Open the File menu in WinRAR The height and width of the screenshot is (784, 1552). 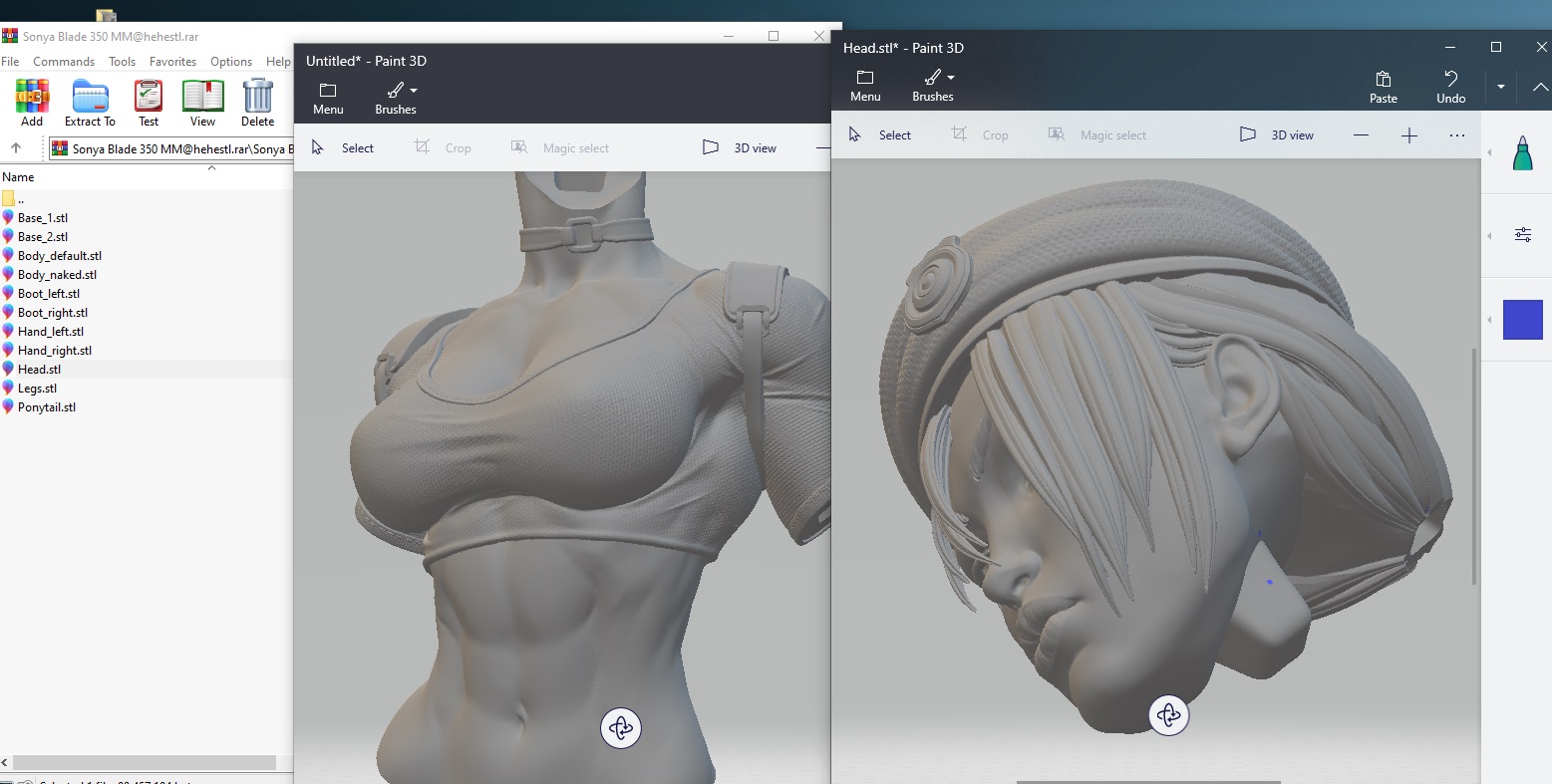tap(10, 61)
